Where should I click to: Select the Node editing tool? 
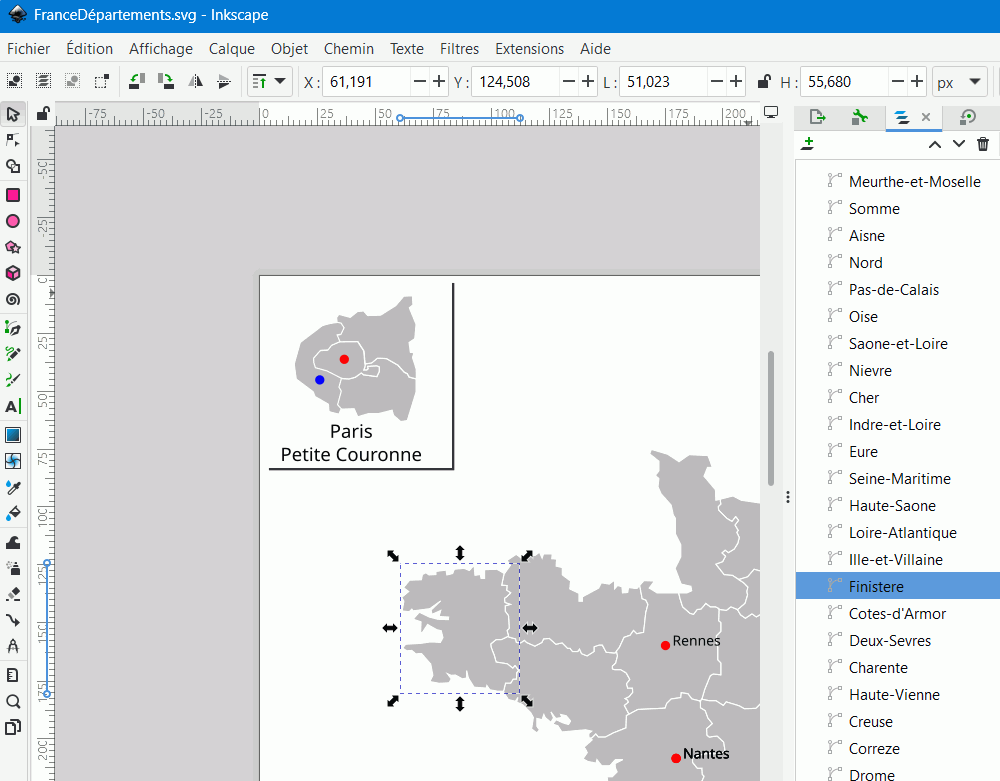[x=13, y=140]
